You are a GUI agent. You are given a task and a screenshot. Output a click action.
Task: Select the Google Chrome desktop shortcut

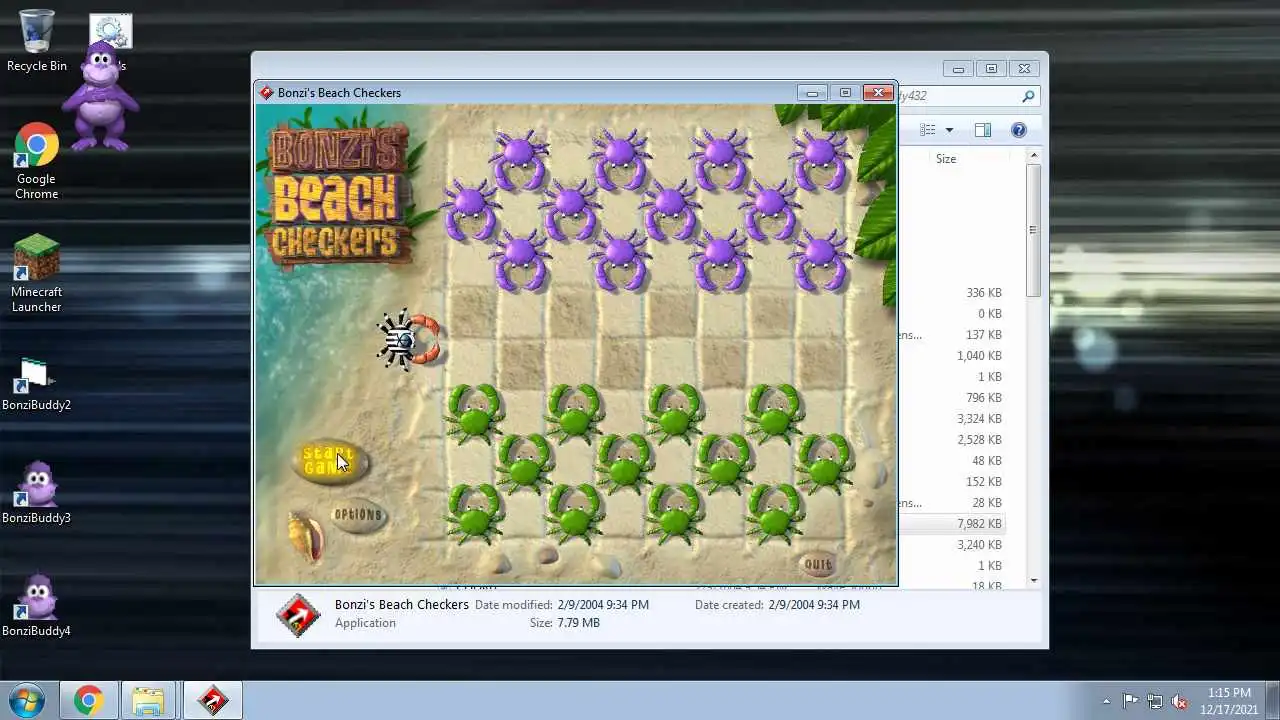tap(37, 161)
